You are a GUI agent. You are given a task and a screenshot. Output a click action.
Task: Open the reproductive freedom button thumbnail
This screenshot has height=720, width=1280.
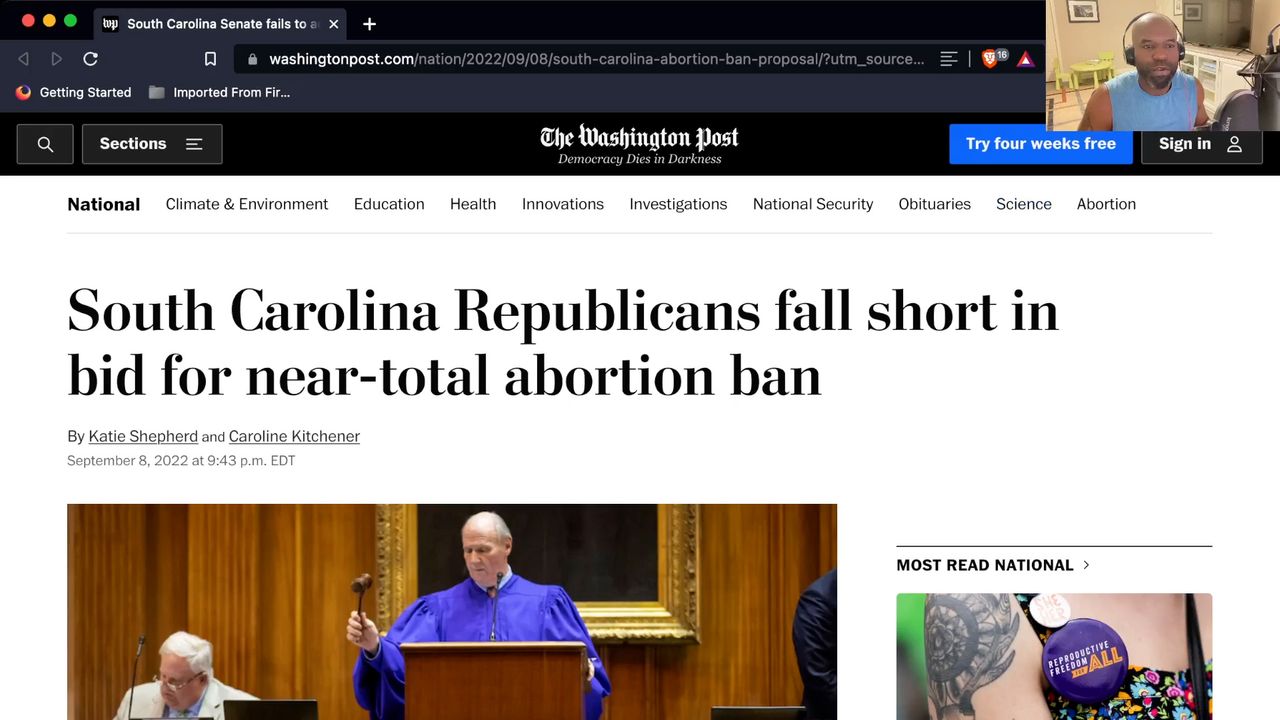coord(1054,656)
